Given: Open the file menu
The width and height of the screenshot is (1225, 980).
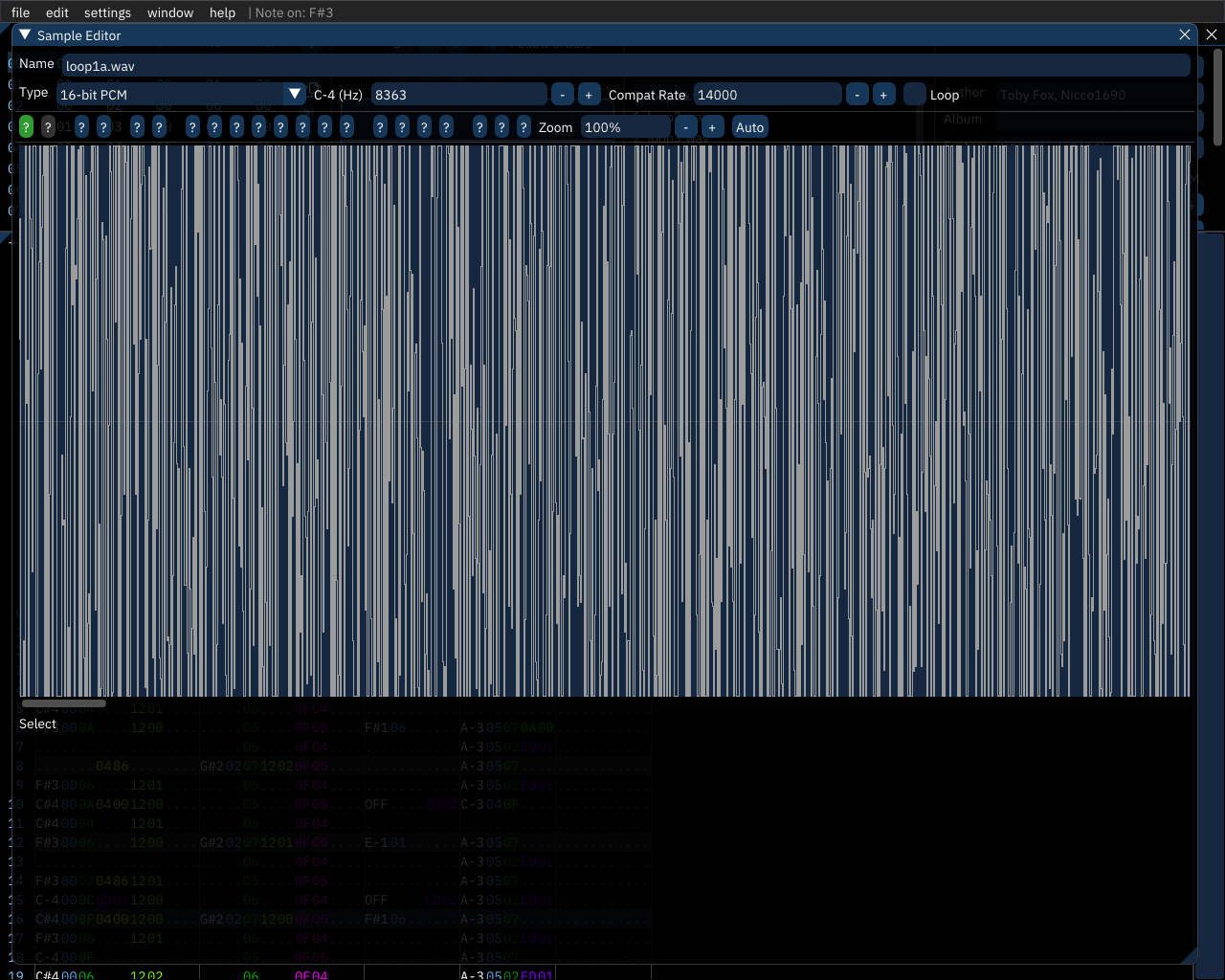Looking at the screenshot, I should (20, 12).
